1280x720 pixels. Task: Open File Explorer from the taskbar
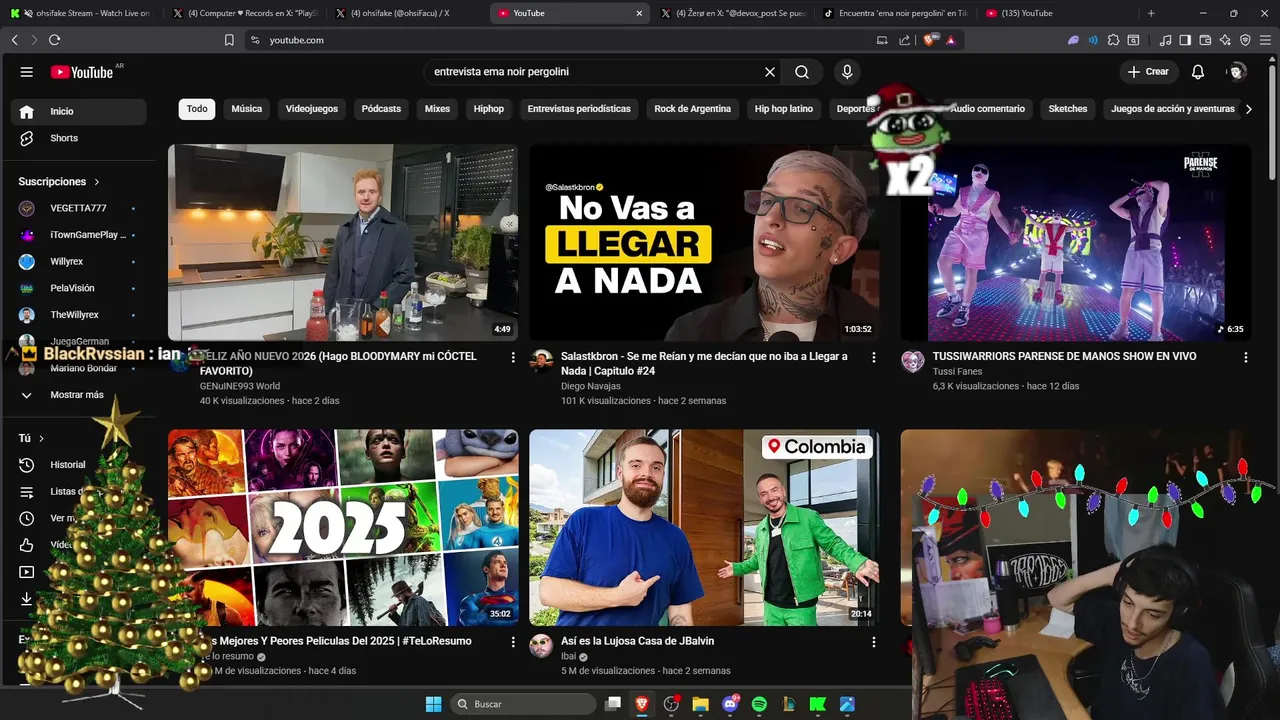tap(700, 704)
